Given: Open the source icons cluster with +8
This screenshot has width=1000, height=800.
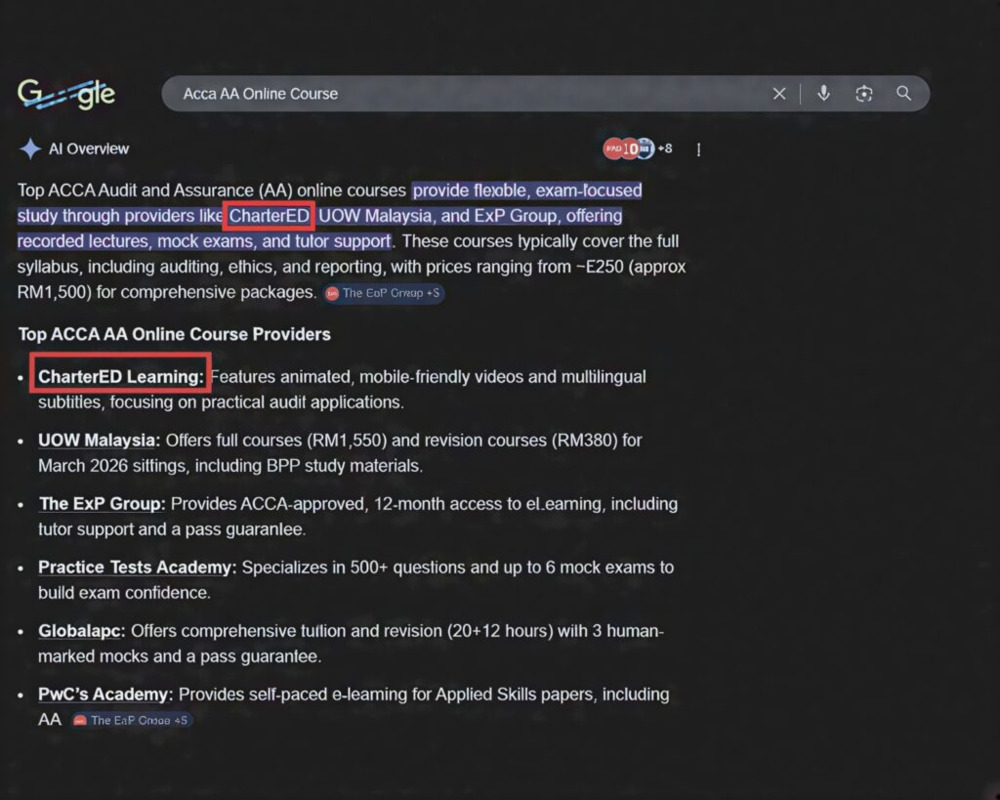Looking at the screenshot, I should [637, 149].
